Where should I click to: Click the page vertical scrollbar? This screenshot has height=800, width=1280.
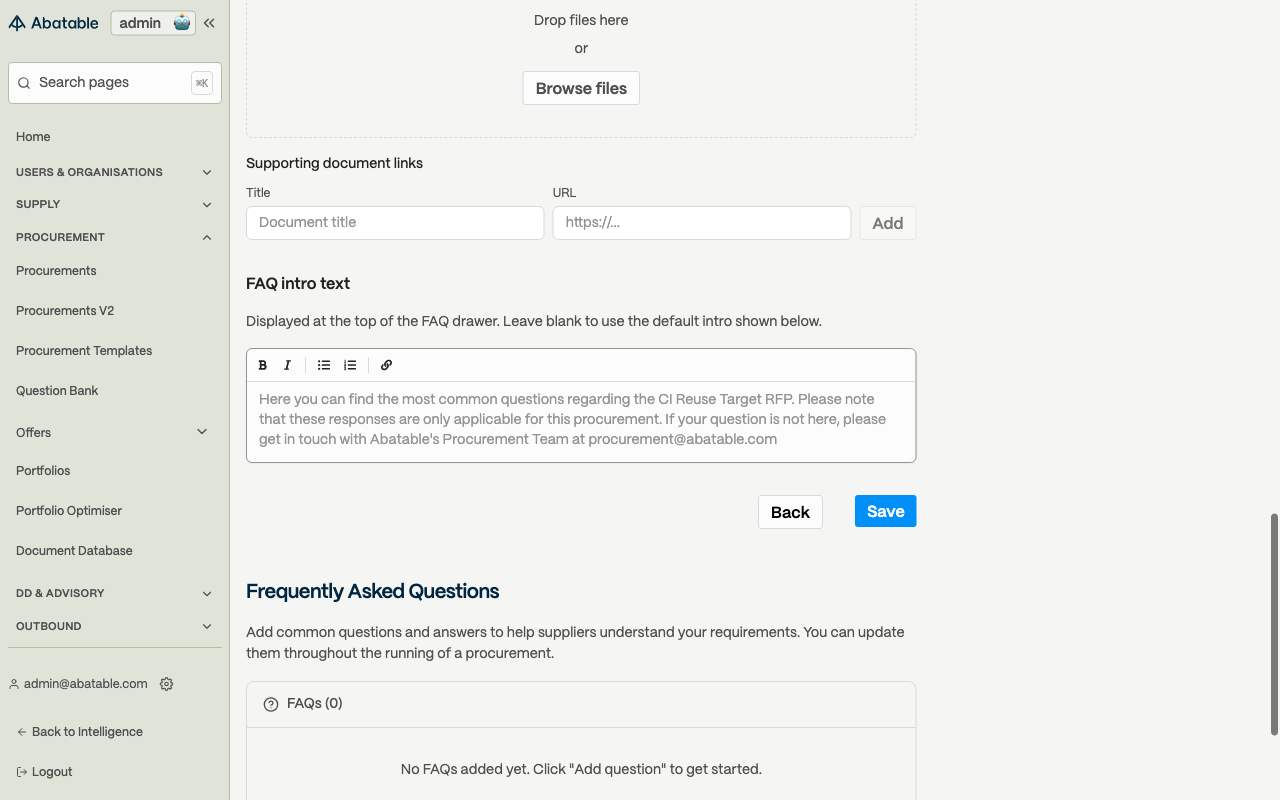tap(1274, 625)
